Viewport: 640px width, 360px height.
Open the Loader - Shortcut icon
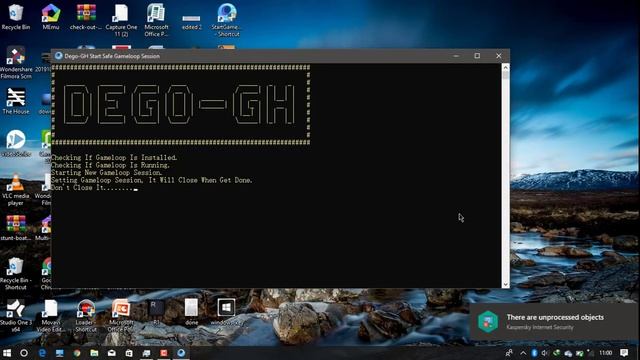pos(86,316)
